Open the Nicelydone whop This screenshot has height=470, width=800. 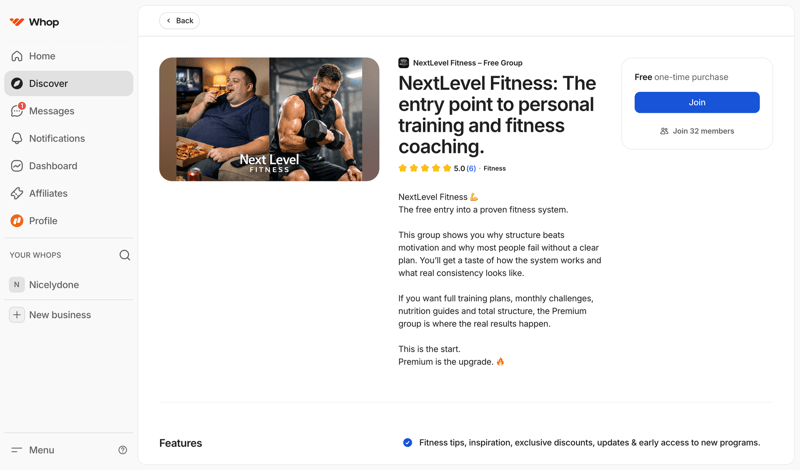coord(54,285)
